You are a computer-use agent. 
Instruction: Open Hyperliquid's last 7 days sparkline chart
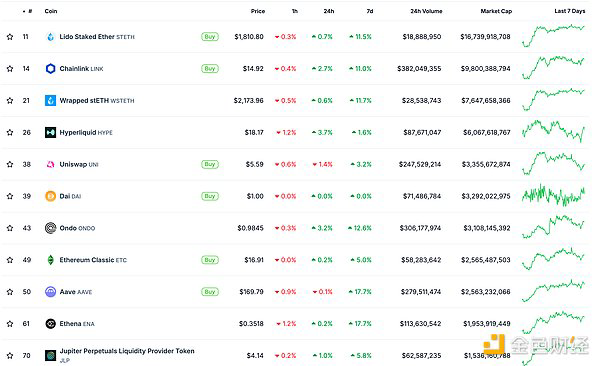click(553, 131)
